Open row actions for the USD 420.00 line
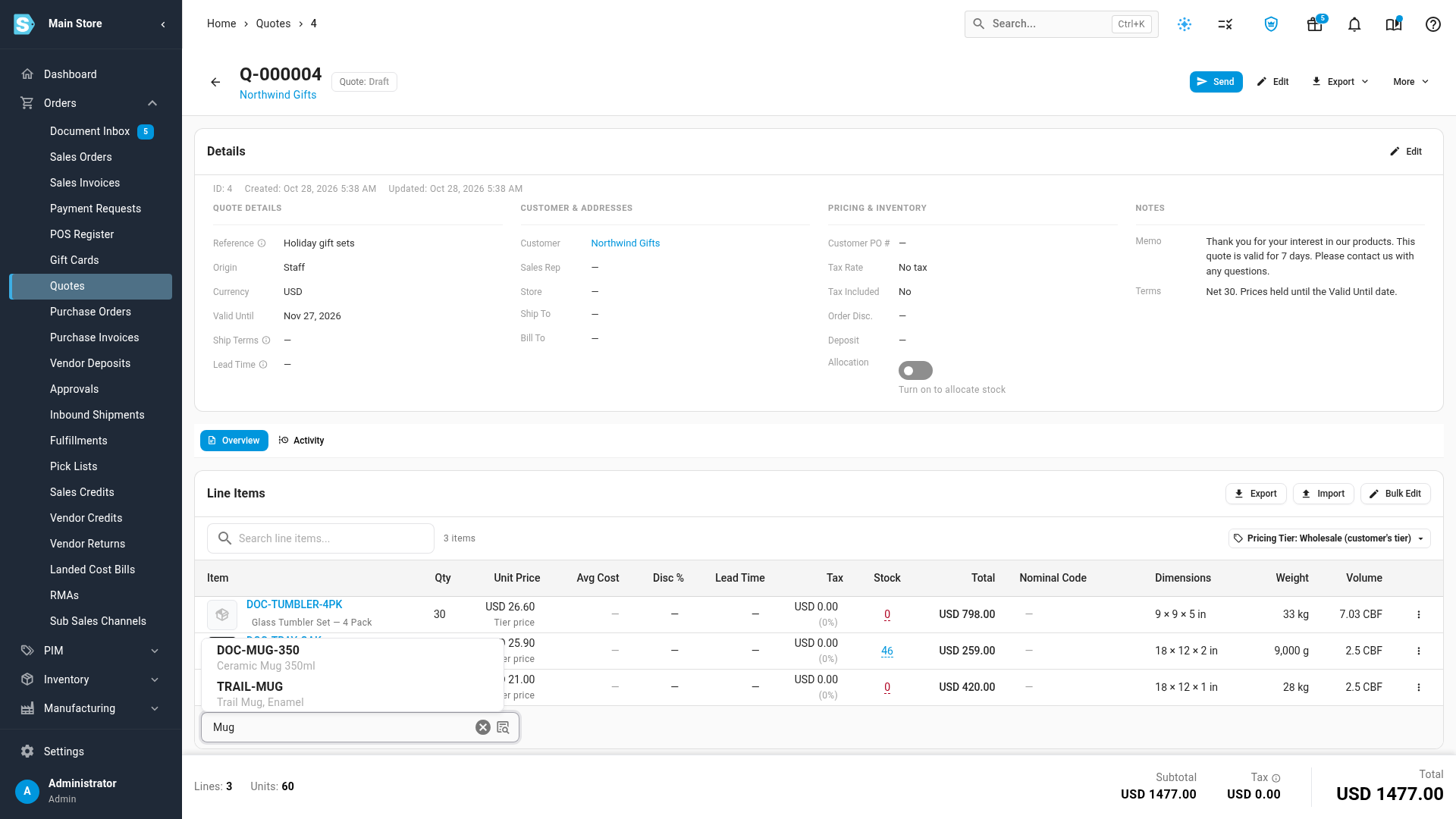 pyautogui.click(x=1419, y=687)
